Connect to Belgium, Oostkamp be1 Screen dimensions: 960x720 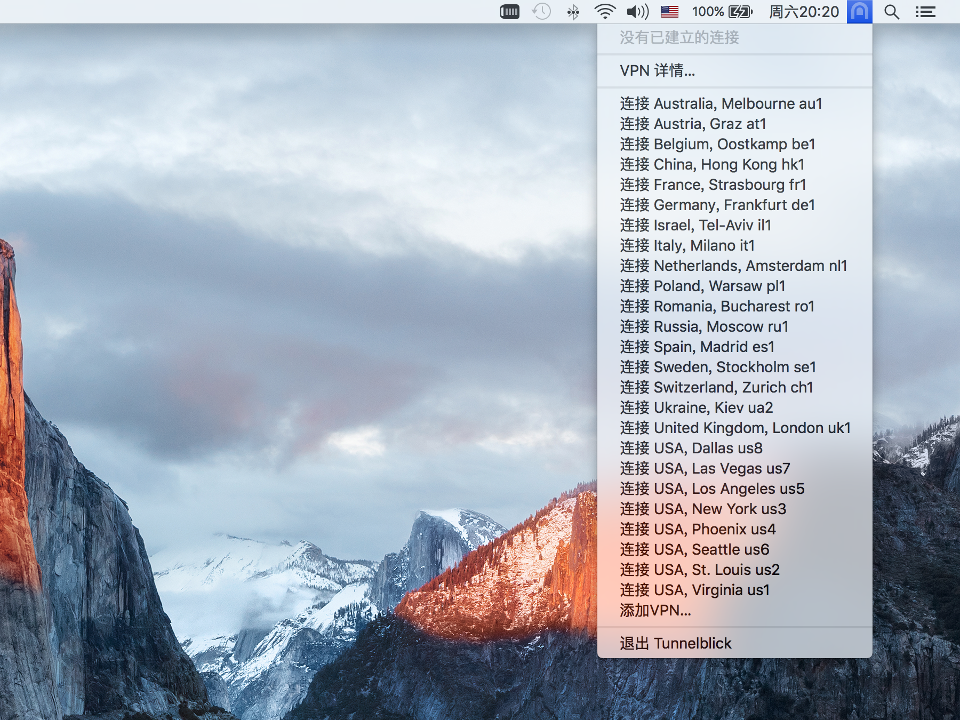click(x=735, y=144)
